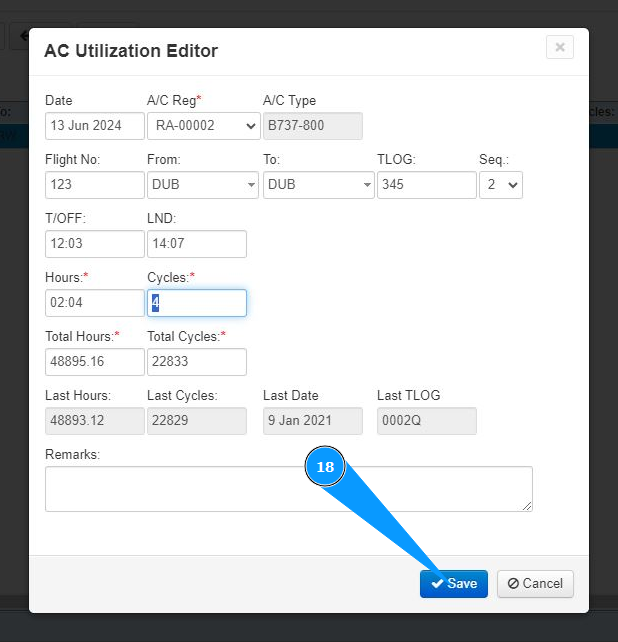
Task: Click the Save button
Action: pos(453,584)
